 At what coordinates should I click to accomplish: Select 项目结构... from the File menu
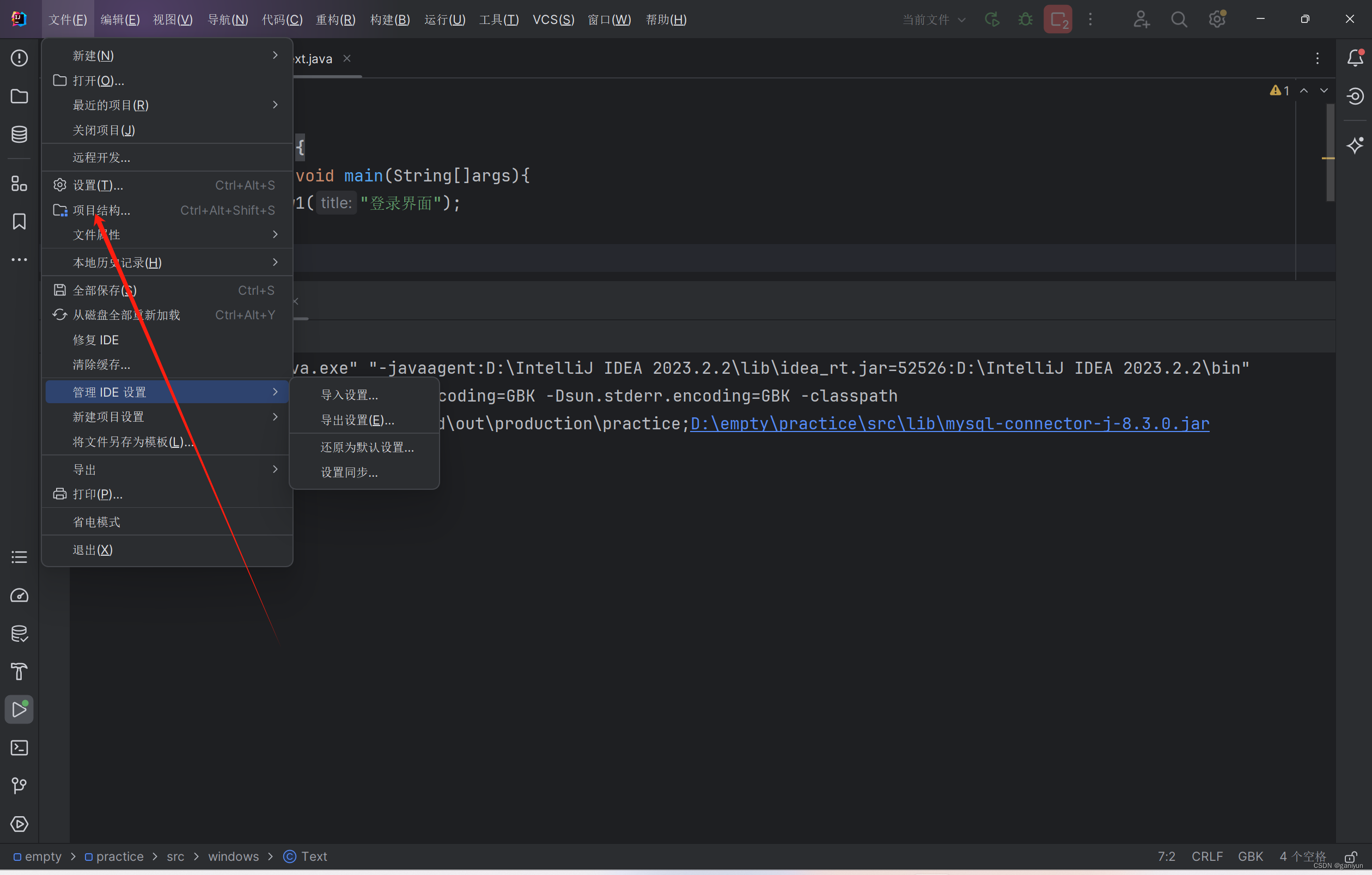pos(101,210)
